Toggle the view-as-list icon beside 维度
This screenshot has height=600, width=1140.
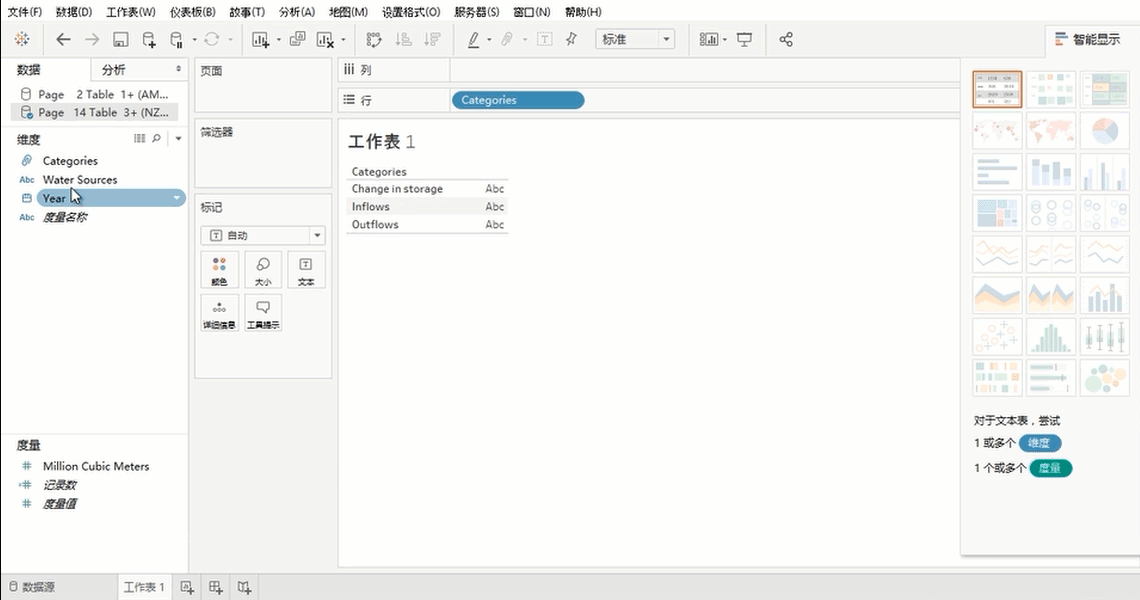pos(140,139)
